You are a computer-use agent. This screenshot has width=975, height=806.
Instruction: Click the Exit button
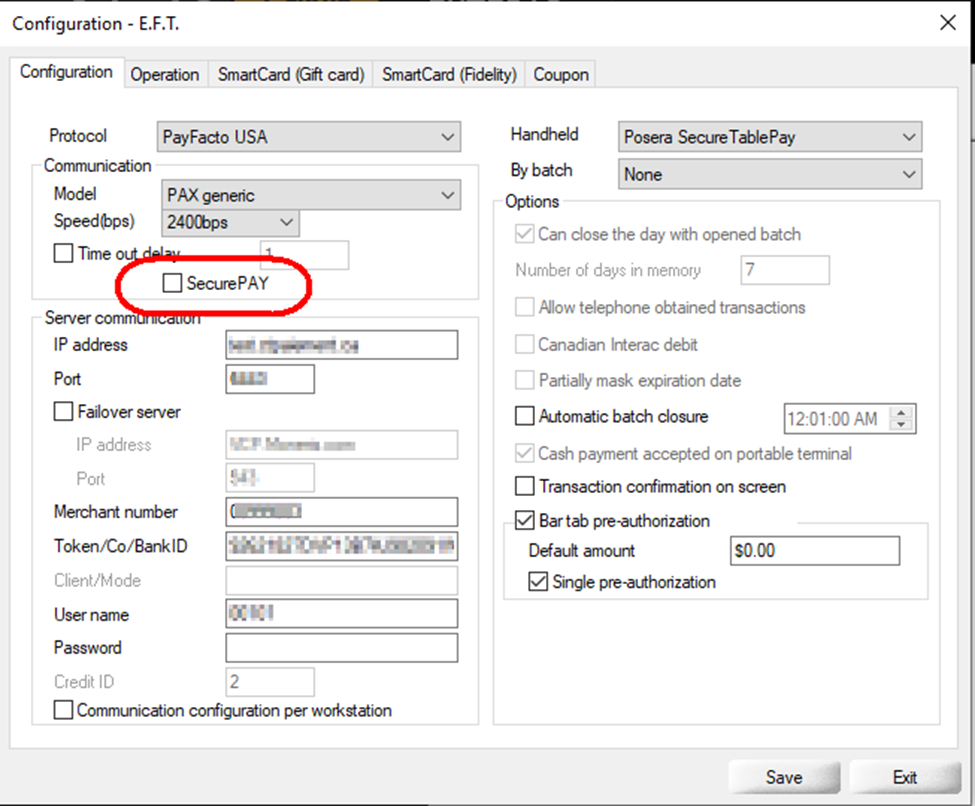click(x=905, y=777)
